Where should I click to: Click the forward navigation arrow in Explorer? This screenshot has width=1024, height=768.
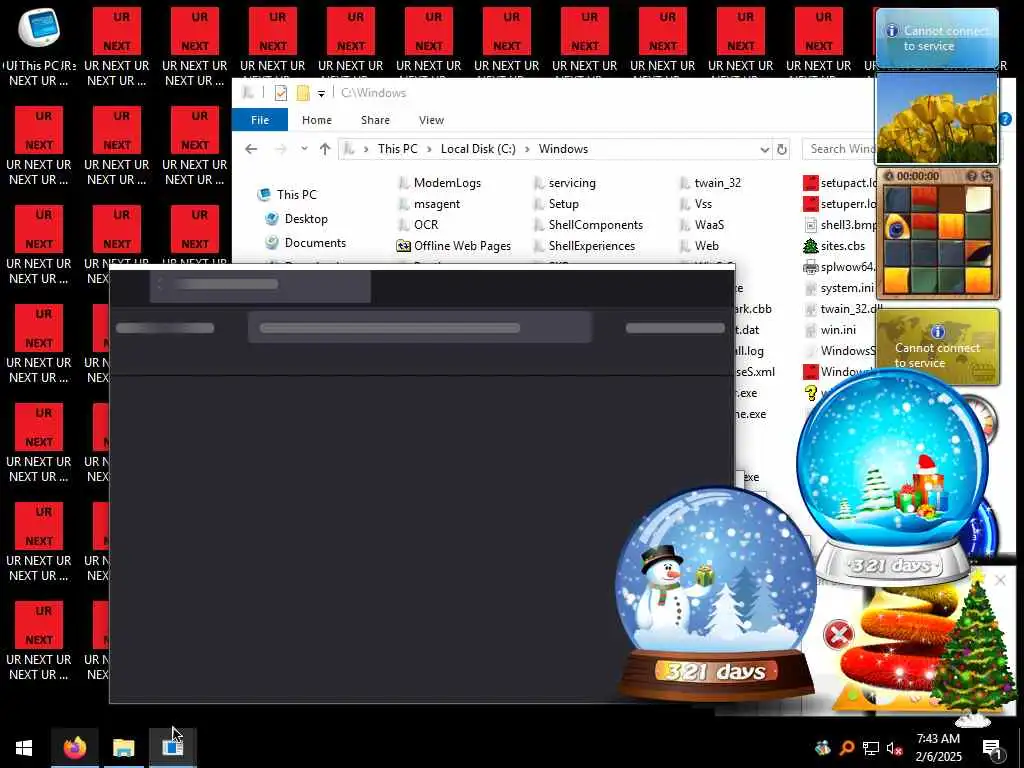[x=281, y=149]
